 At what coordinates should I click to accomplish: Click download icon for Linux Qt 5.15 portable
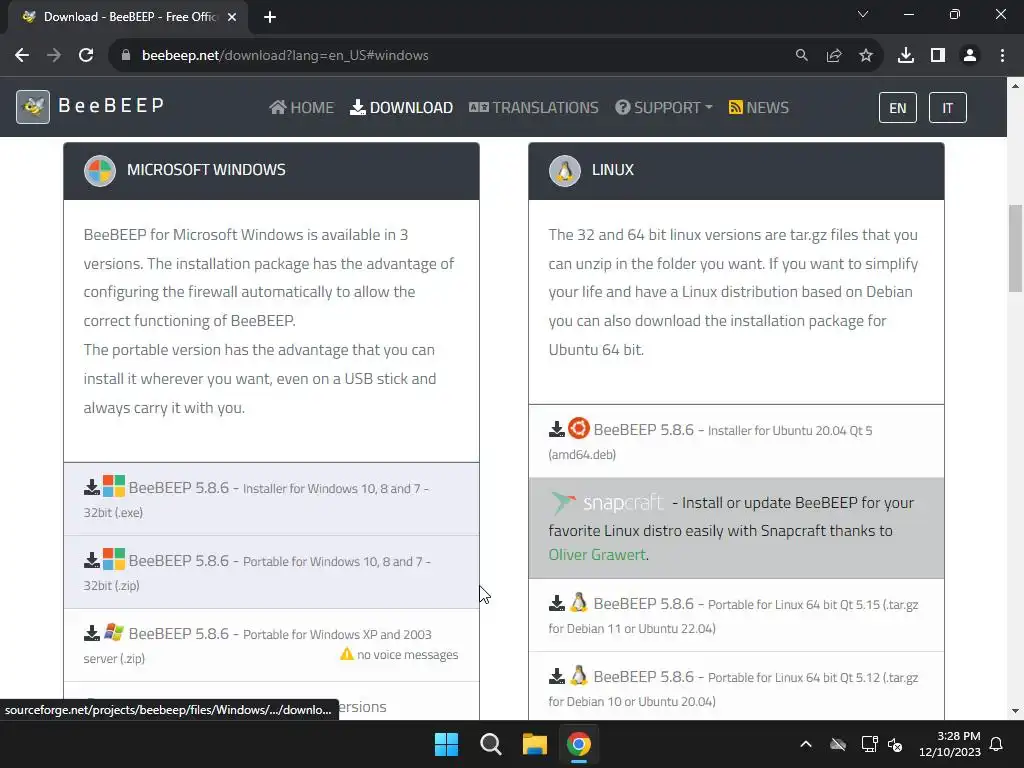pyautogui.click(x=556, y=603)
